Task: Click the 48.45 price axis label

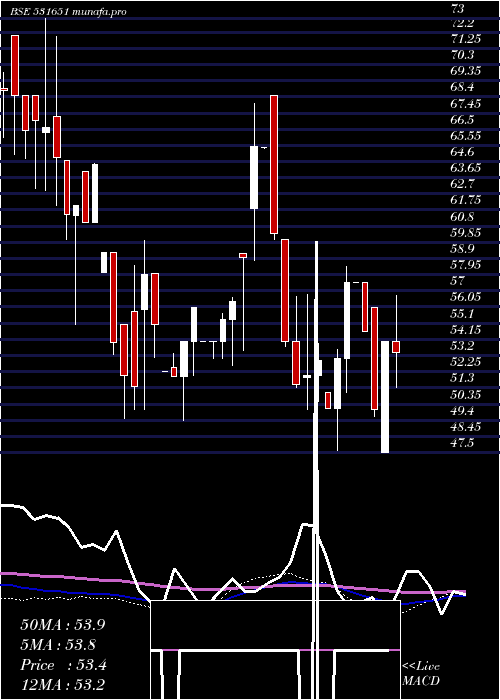Action: 466,426
